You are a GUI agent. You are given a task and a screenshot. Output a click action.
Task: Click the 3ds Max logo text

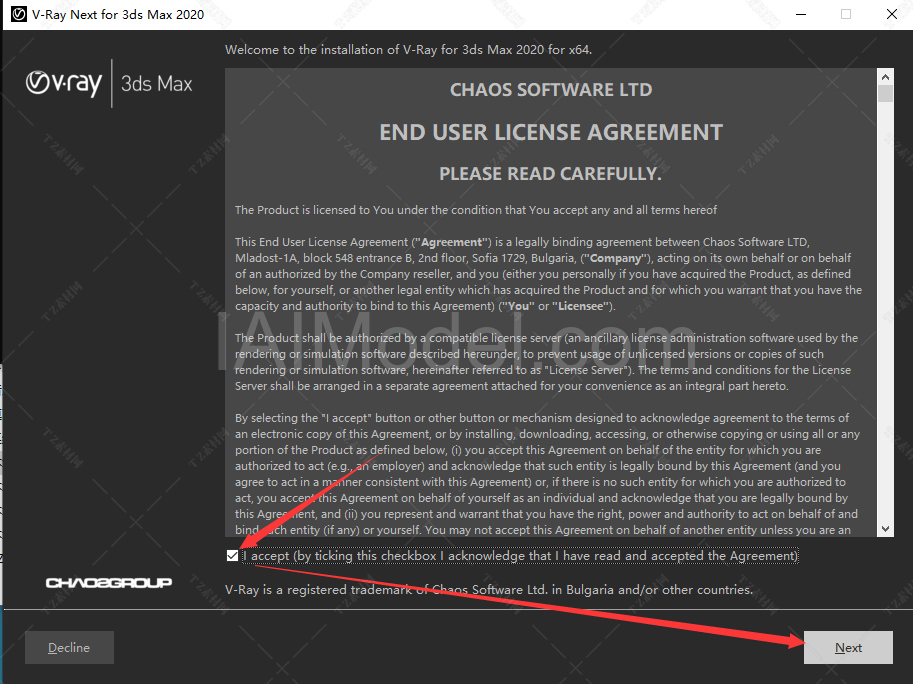157,84
